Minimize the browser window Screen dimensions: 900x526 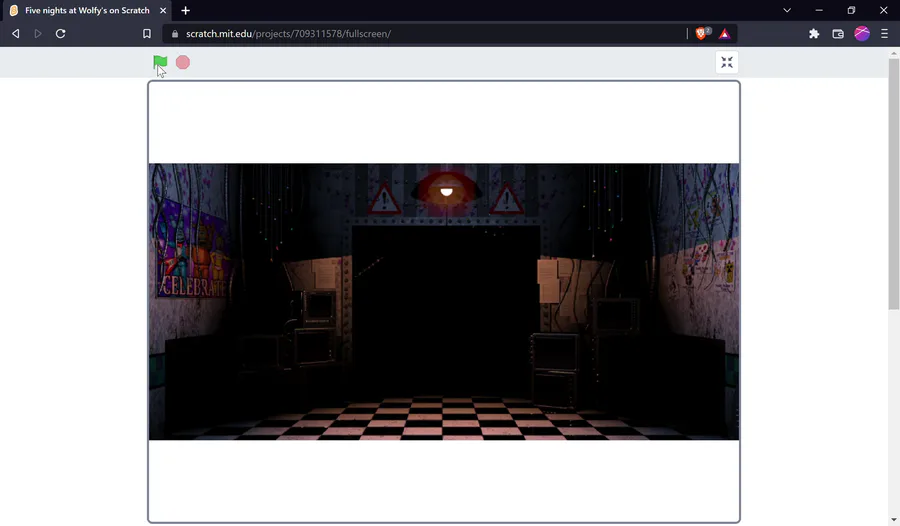pyautogui.click(x=819, y=10)
